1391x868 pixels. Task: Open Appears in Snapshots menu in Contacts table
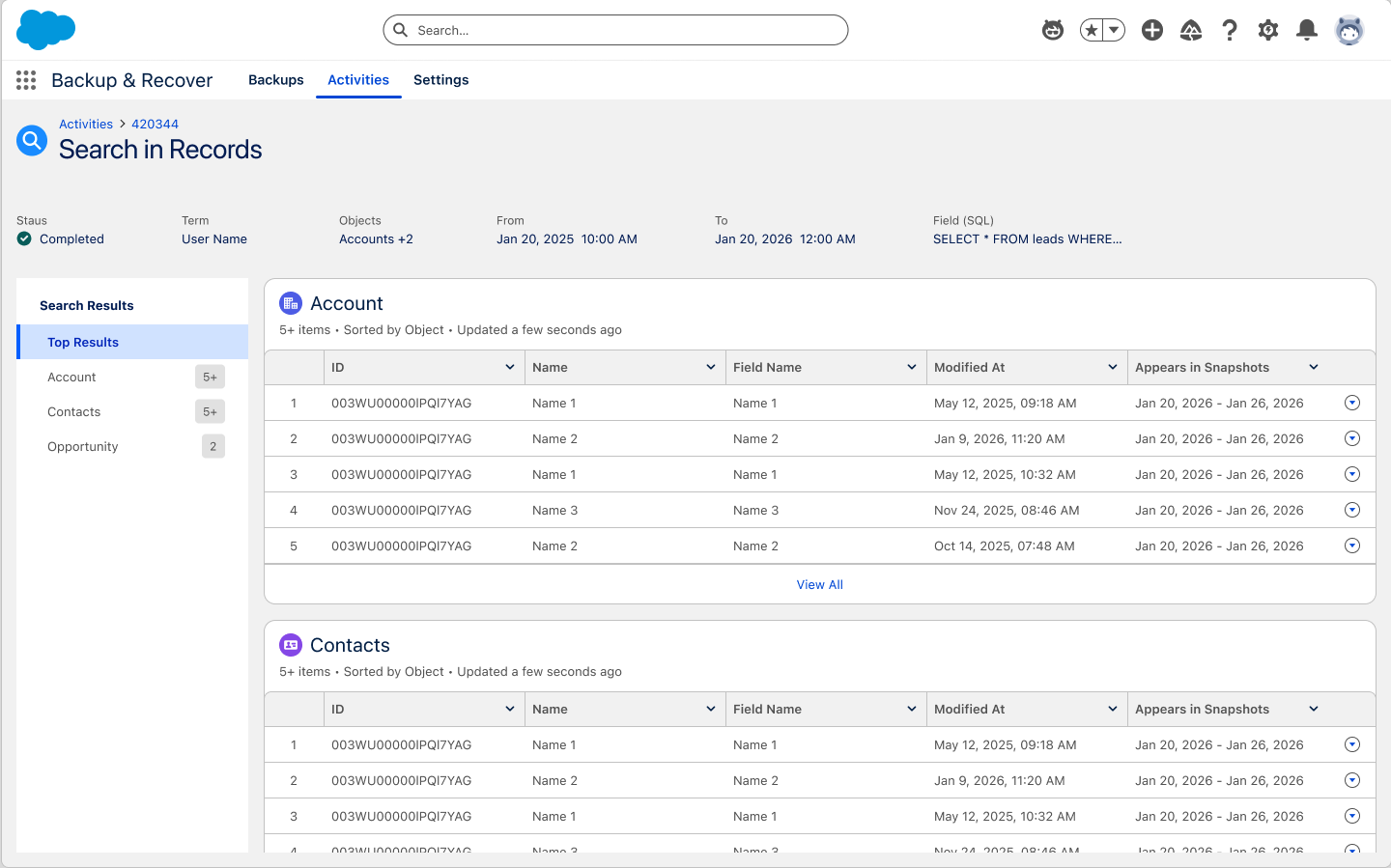(1314, 709)
